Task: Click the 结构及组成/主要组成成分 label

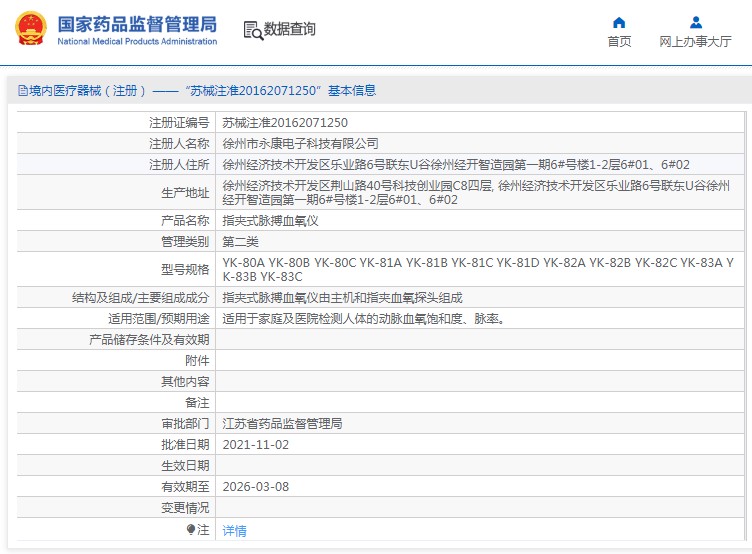Action: [141, 298]
